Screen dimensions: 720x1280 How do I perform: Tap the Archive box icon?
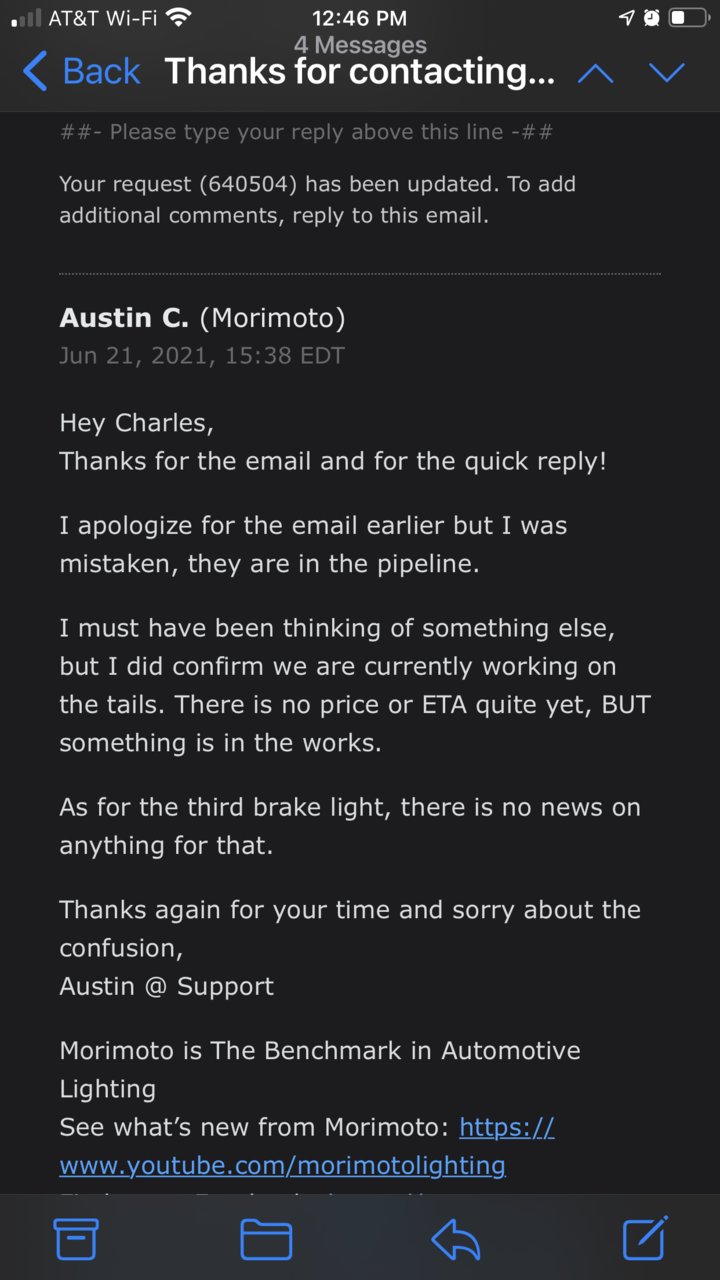click(x=76, y=1240)
